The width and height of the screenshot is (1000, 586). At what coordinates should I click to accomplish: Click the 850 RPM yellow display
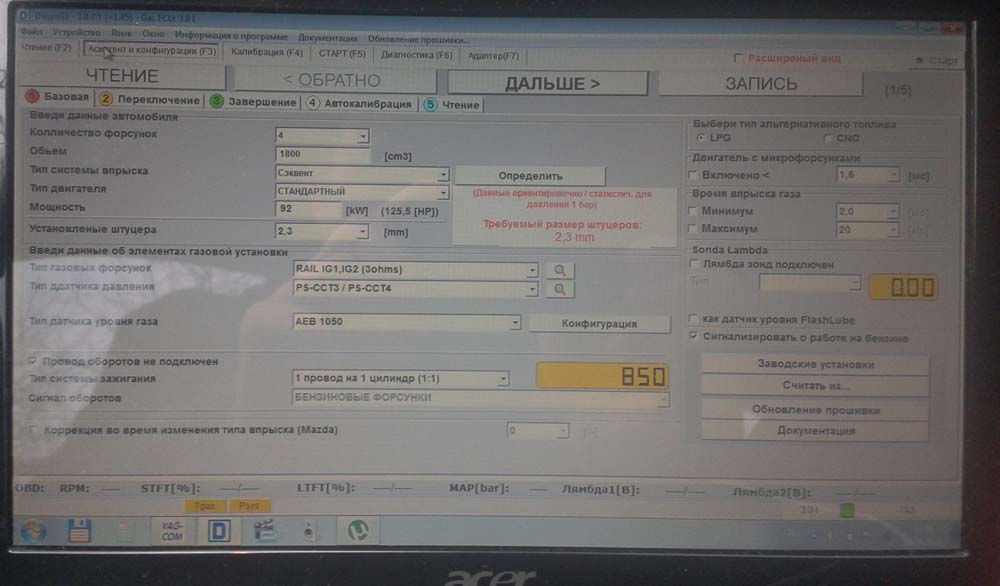[x=602, y=377]
